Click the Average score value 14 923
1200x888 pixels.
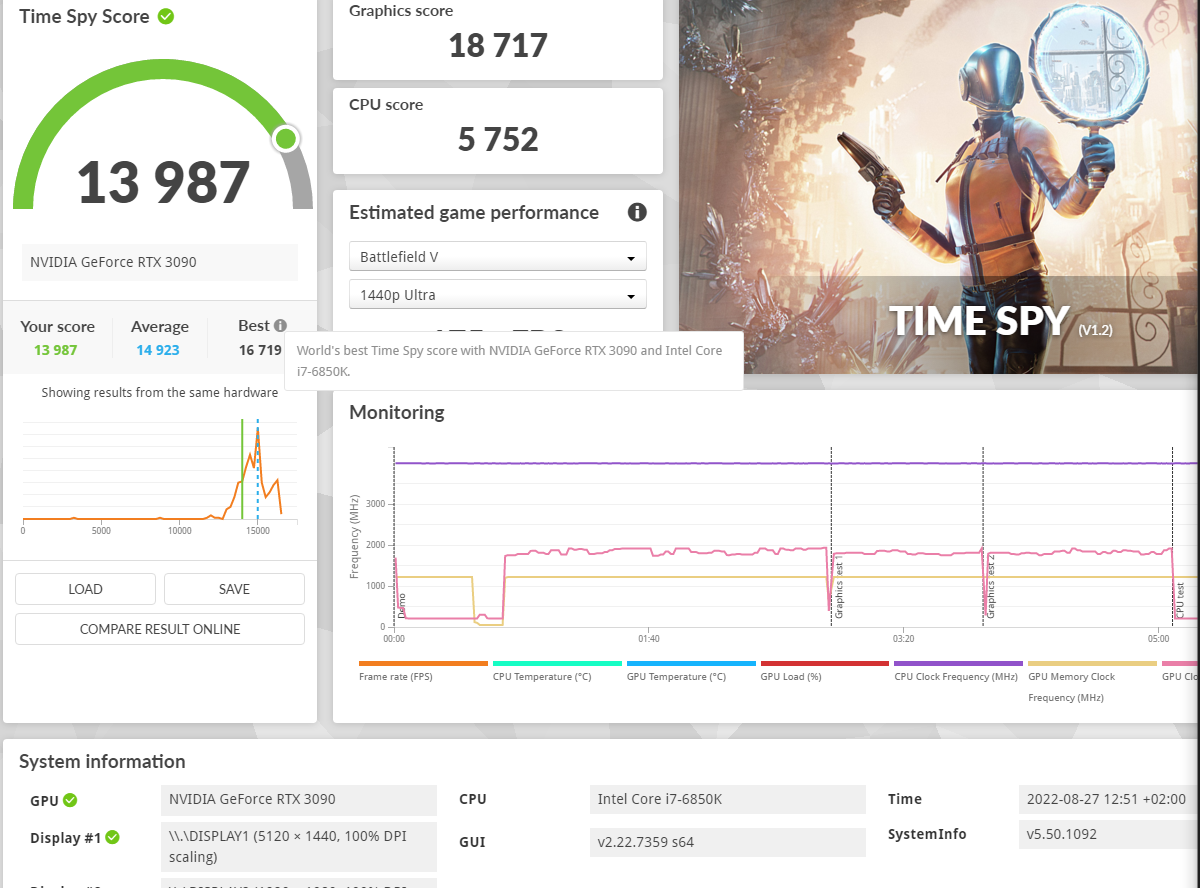click(159, 350)
